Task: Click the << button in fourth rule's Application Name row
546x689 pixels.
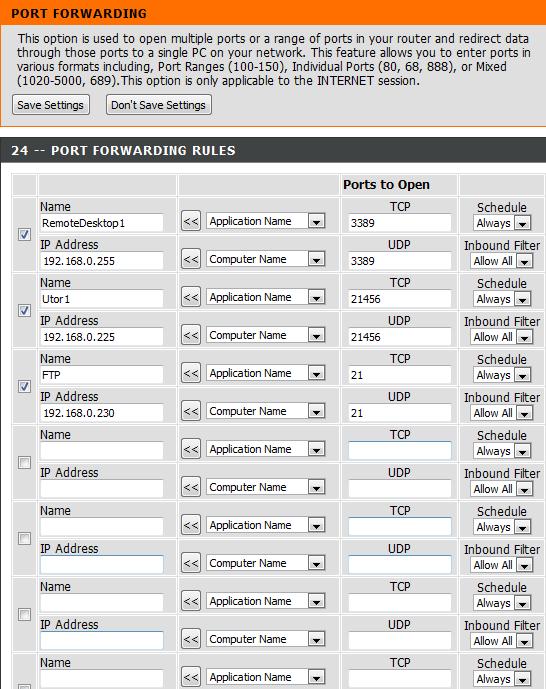Action: 191,449
